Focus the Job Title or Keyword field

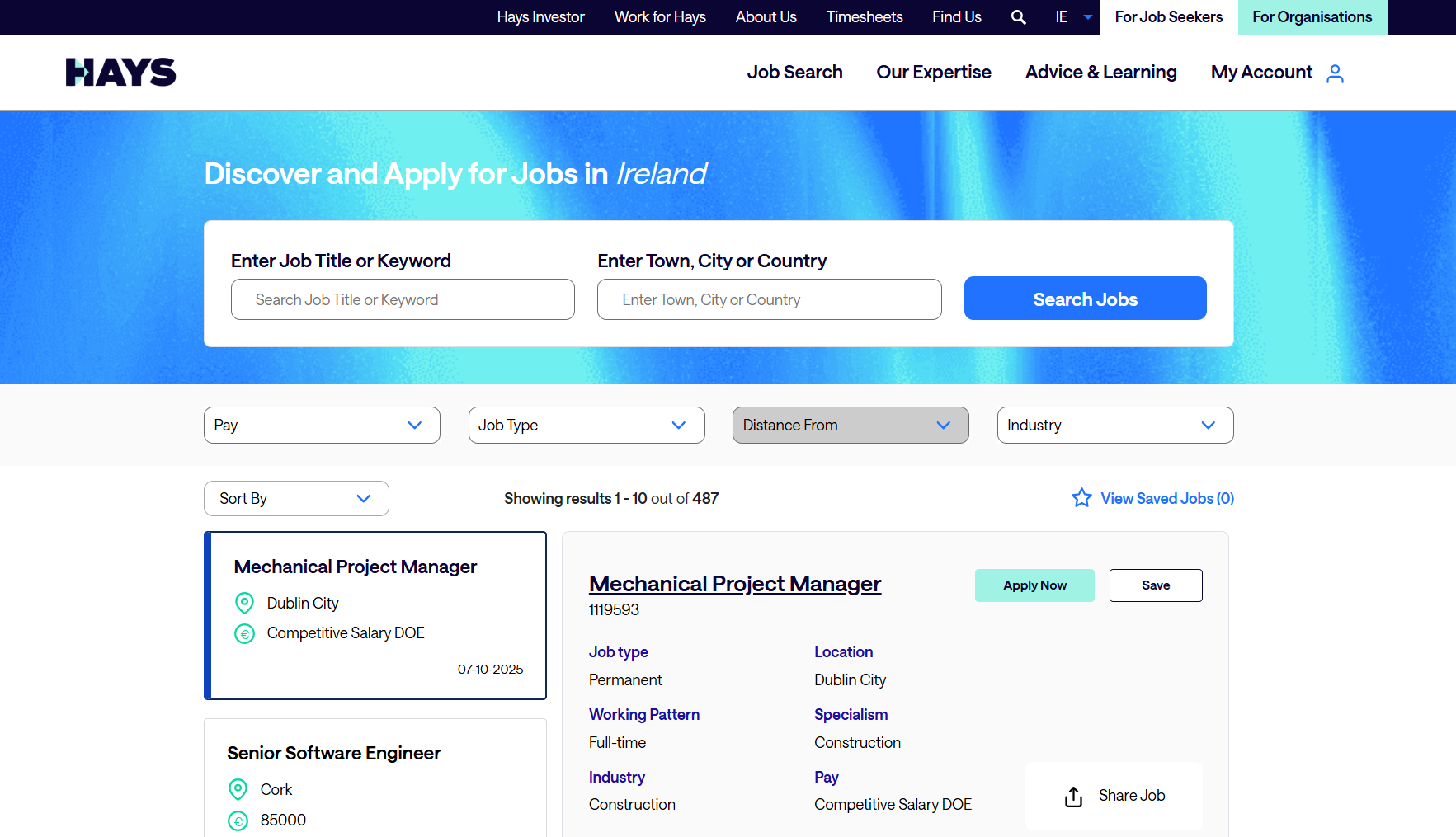tap(403, 299)
